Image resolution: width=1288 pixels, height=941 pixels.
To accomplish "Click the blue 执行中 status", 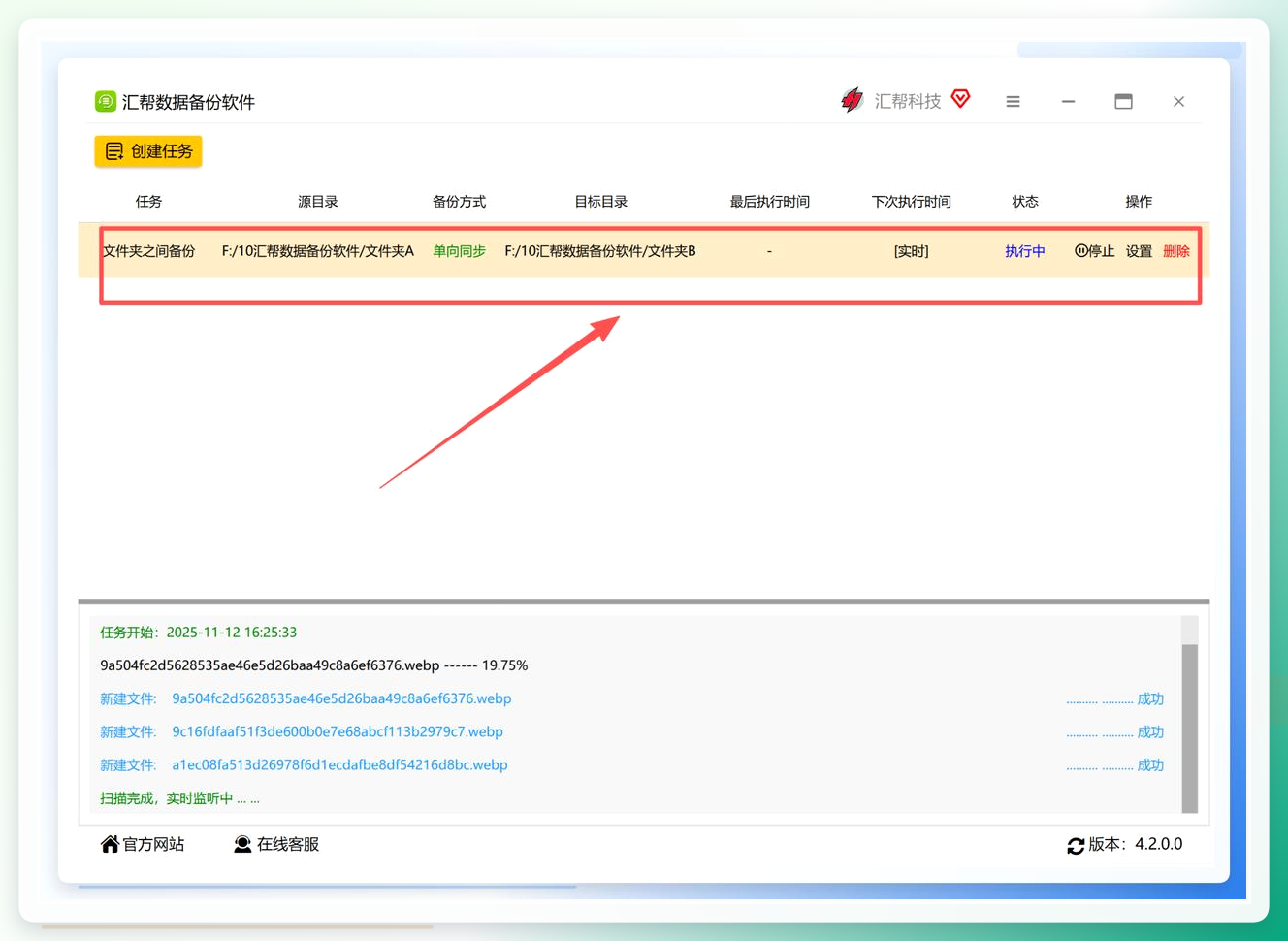I will [1025, 251].
